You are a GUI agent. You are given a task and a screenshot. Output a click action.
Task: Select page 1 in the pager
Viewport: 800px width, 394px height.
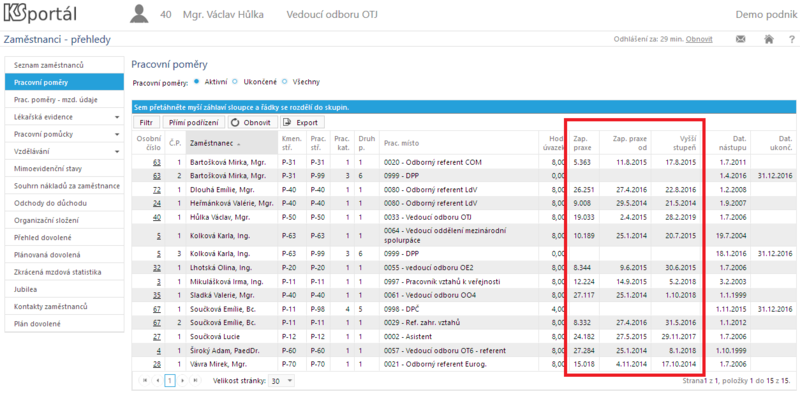[x=169, y=381]
